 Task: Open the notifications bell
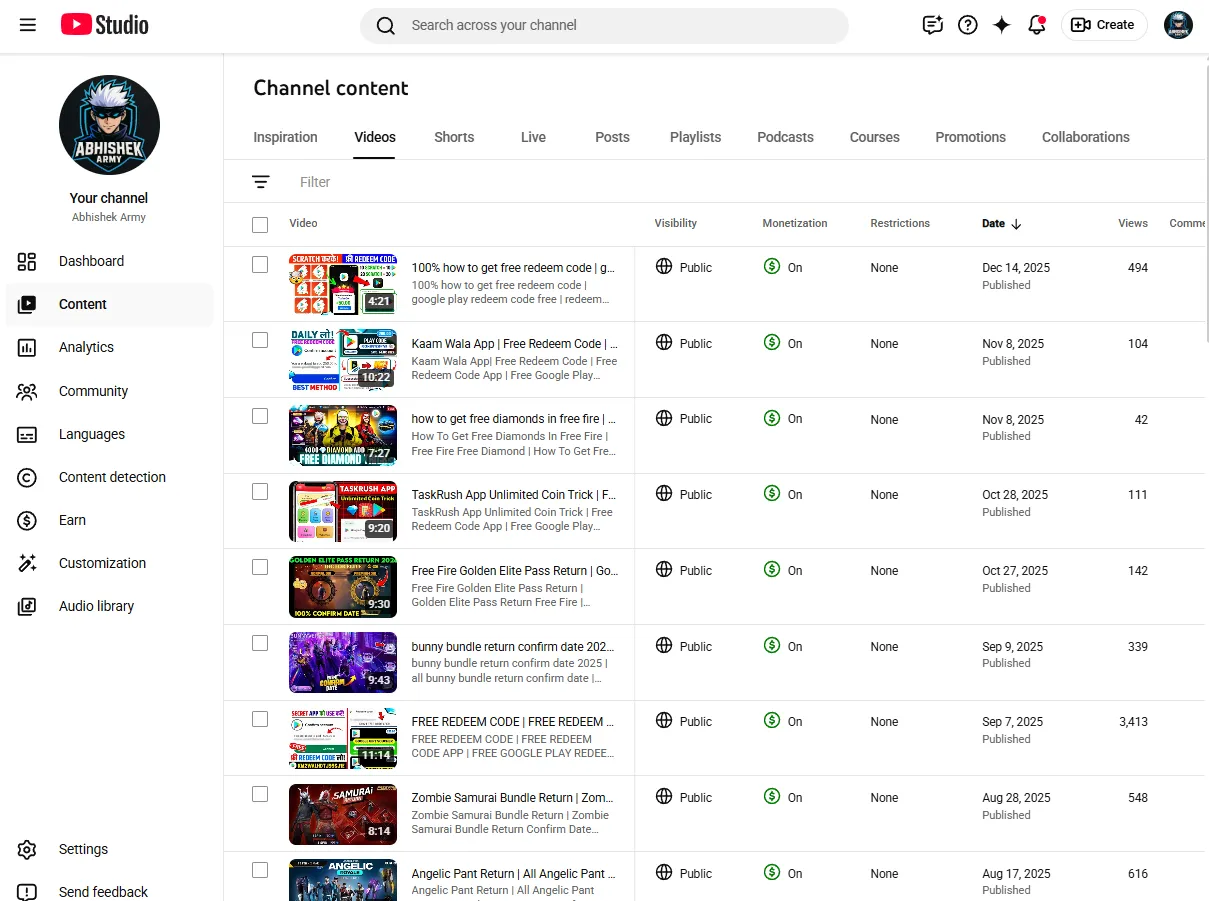pyautogui.click(x=1037, y=25)
